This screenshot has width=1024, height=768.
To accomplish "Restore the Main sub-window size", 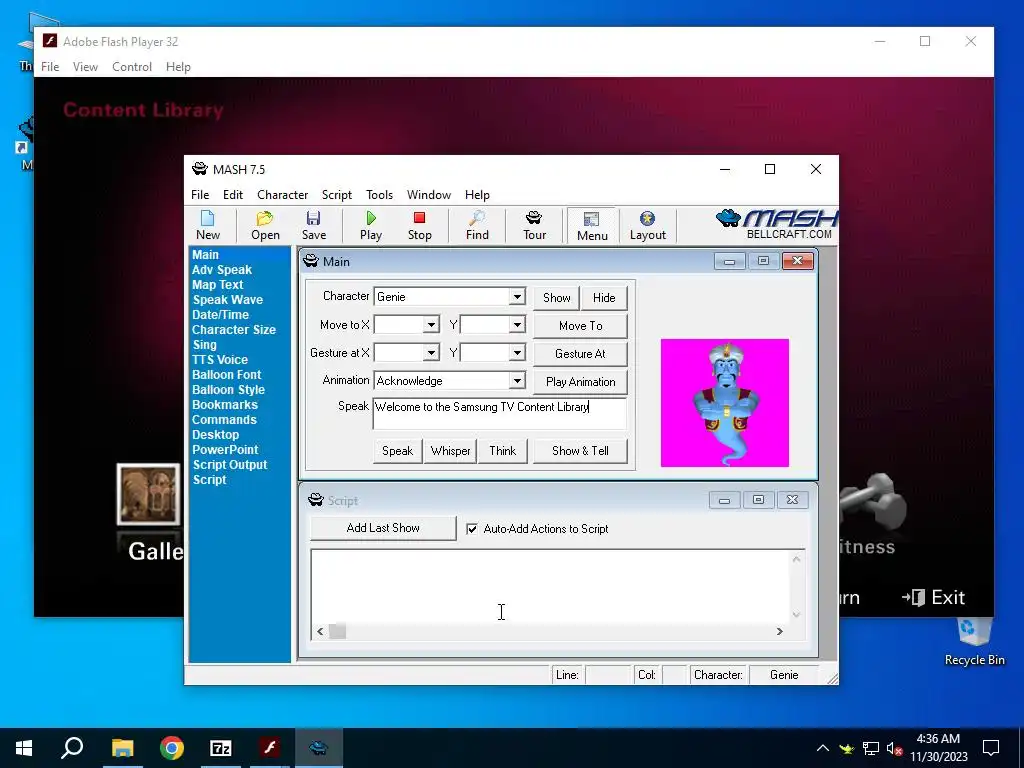I will pyautogui.click(x=763, y=261).
